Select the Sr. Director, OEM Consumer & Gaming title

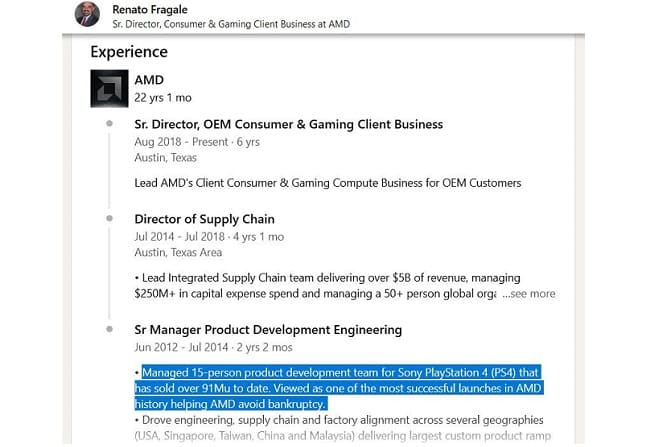(x=289, y=124)
